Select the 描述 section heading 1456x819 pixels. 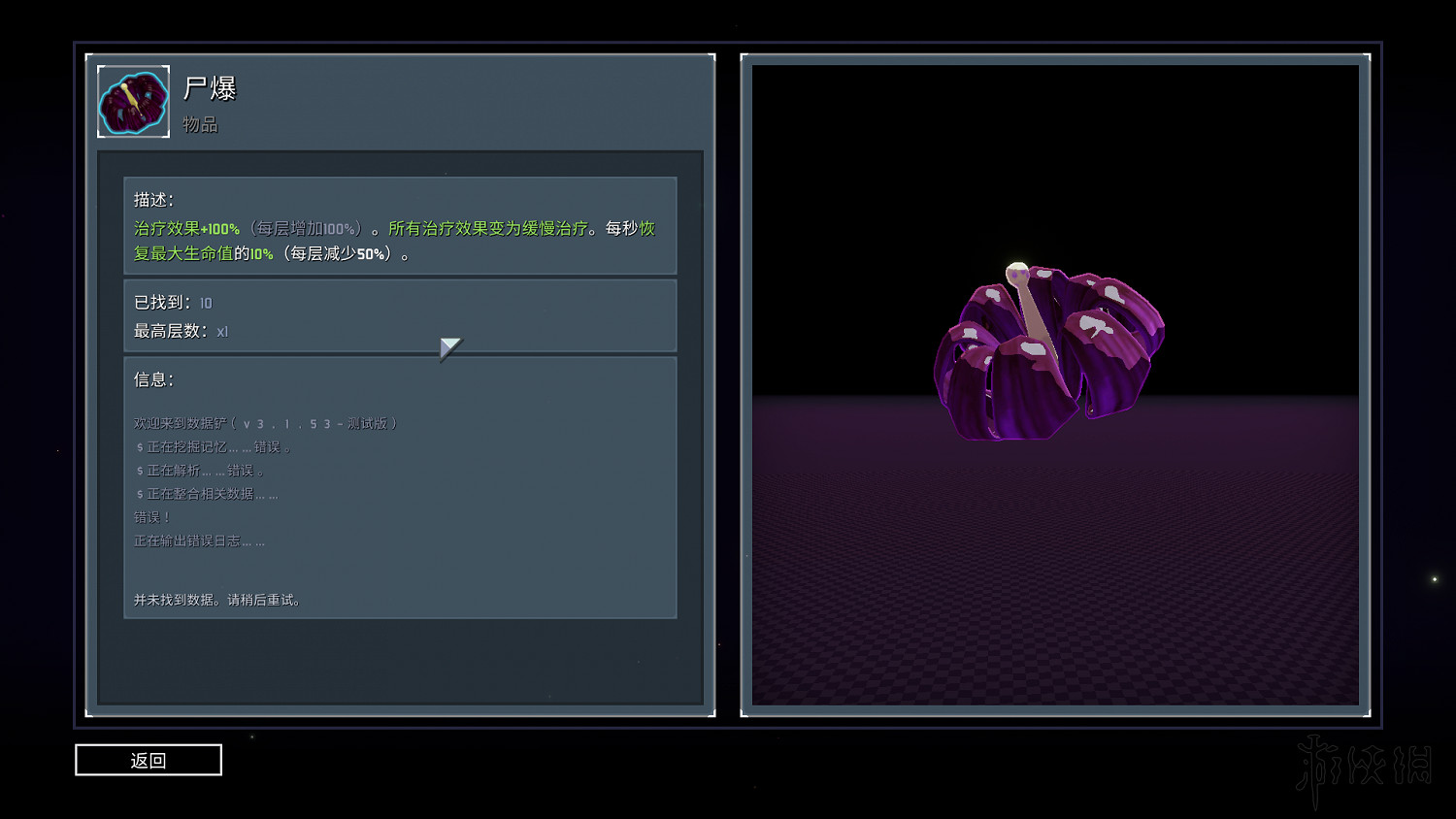(x=153, y=200)
